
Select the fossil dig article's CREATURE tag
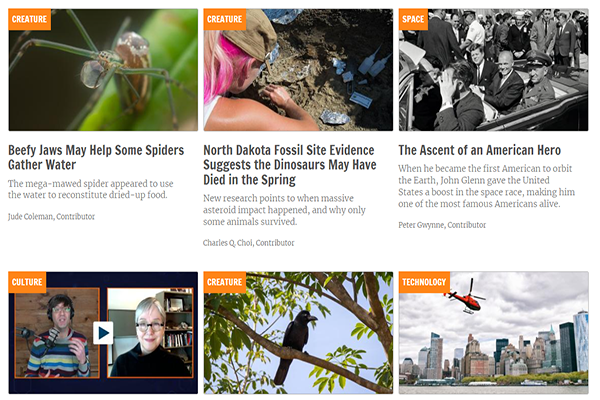(x=225, y=19)
